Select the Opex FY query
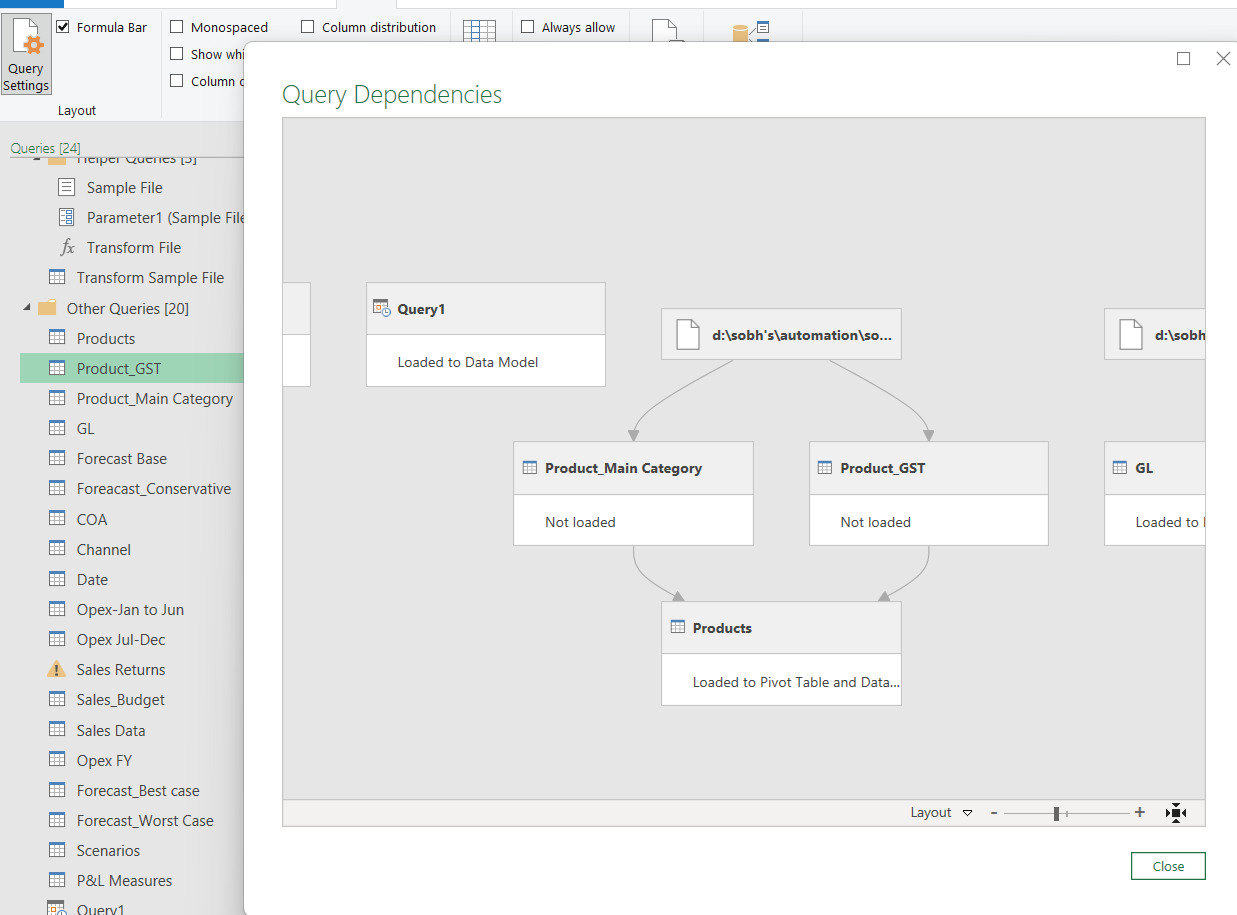Viewport: 1237px width, 915px height. click(x=104, y=760)
